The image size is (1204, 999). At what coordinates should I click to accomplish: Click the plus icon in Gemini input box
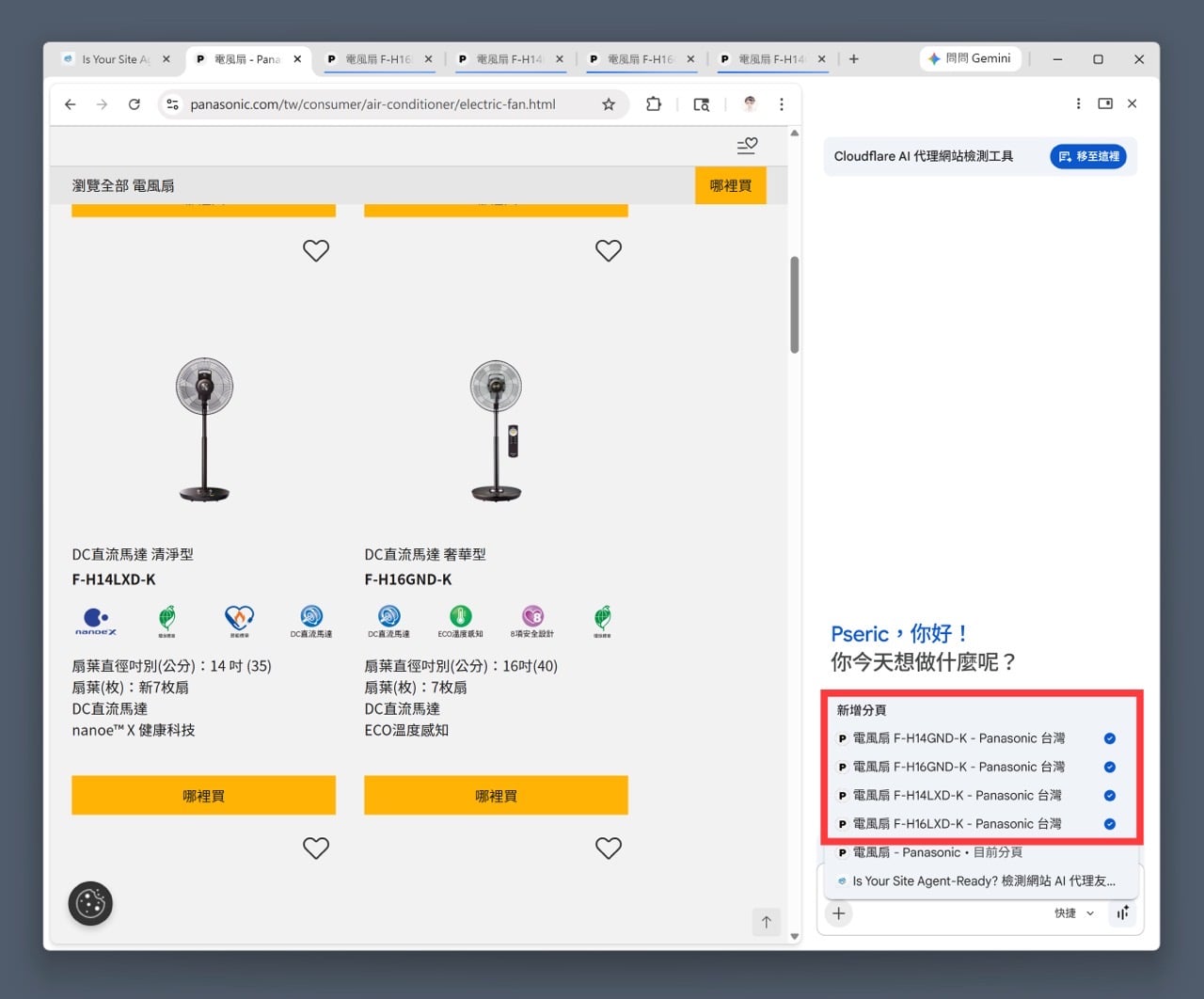click(x=839, y=913)
